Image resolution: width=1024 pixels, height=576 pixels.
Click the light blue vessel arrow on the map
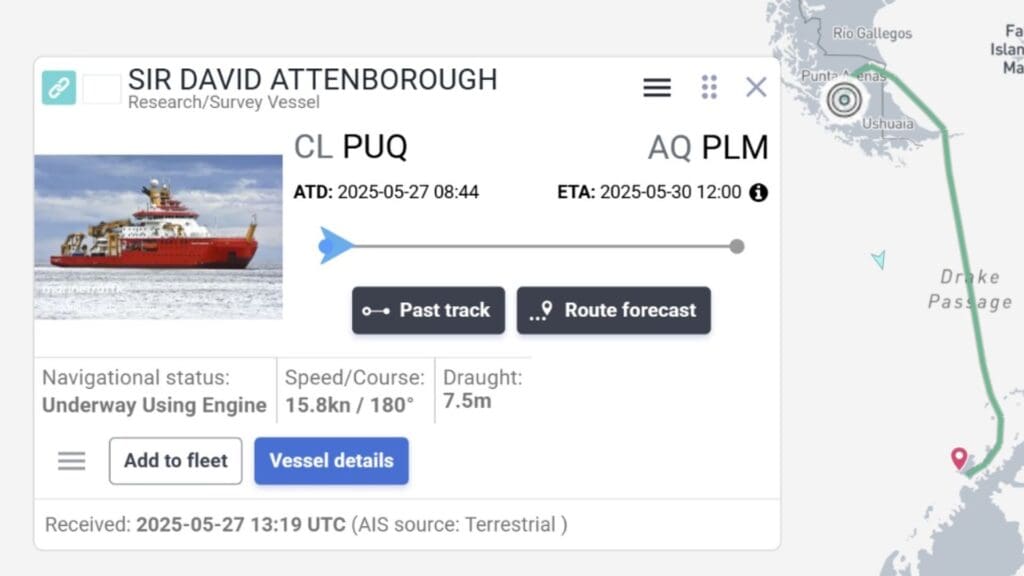click(878, 260)
